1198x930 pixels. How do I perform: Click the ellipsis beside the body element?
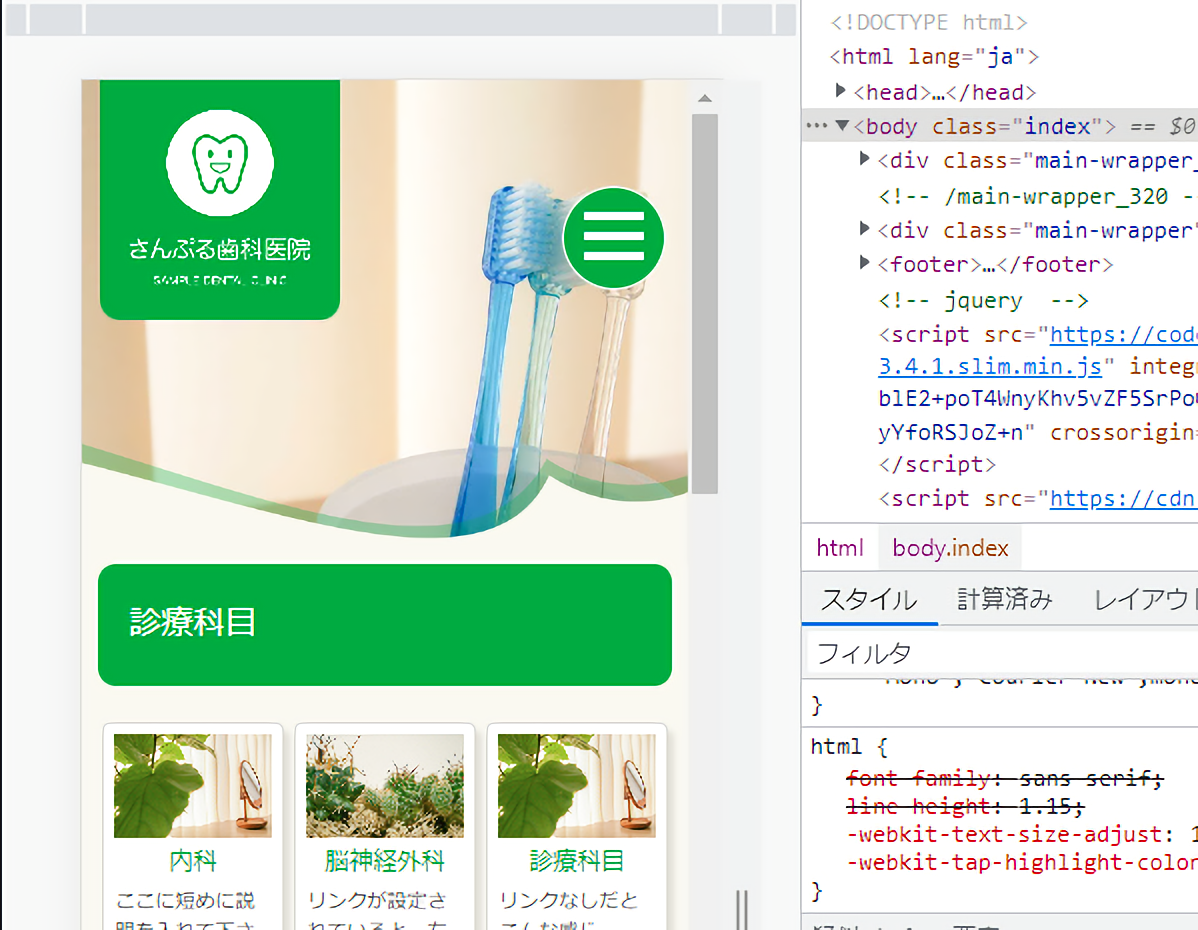816,126
